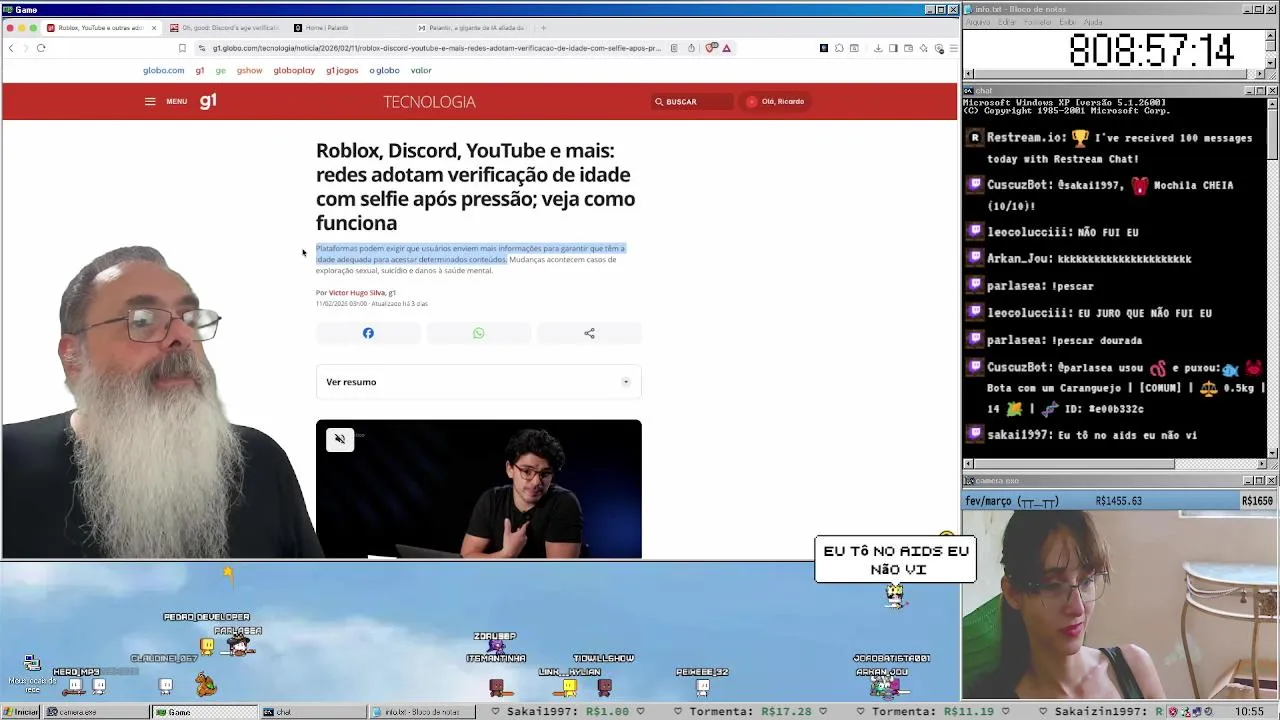Reload the page in browser
1280x720 pixels.
click(x=41, y=48)
